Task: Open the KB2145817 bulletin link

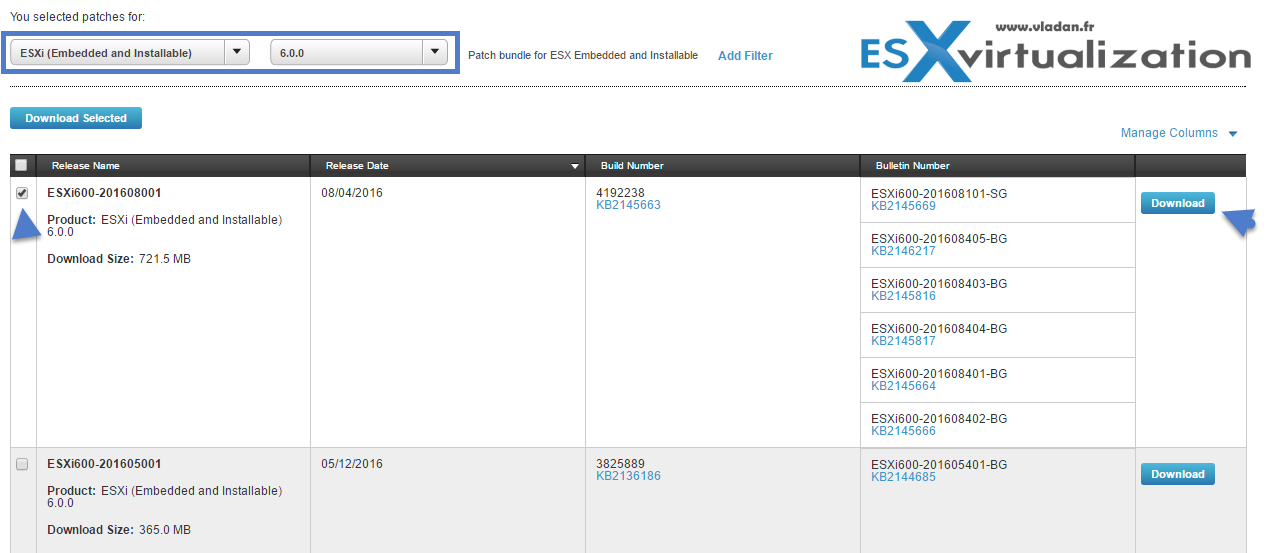Action: 903,341
